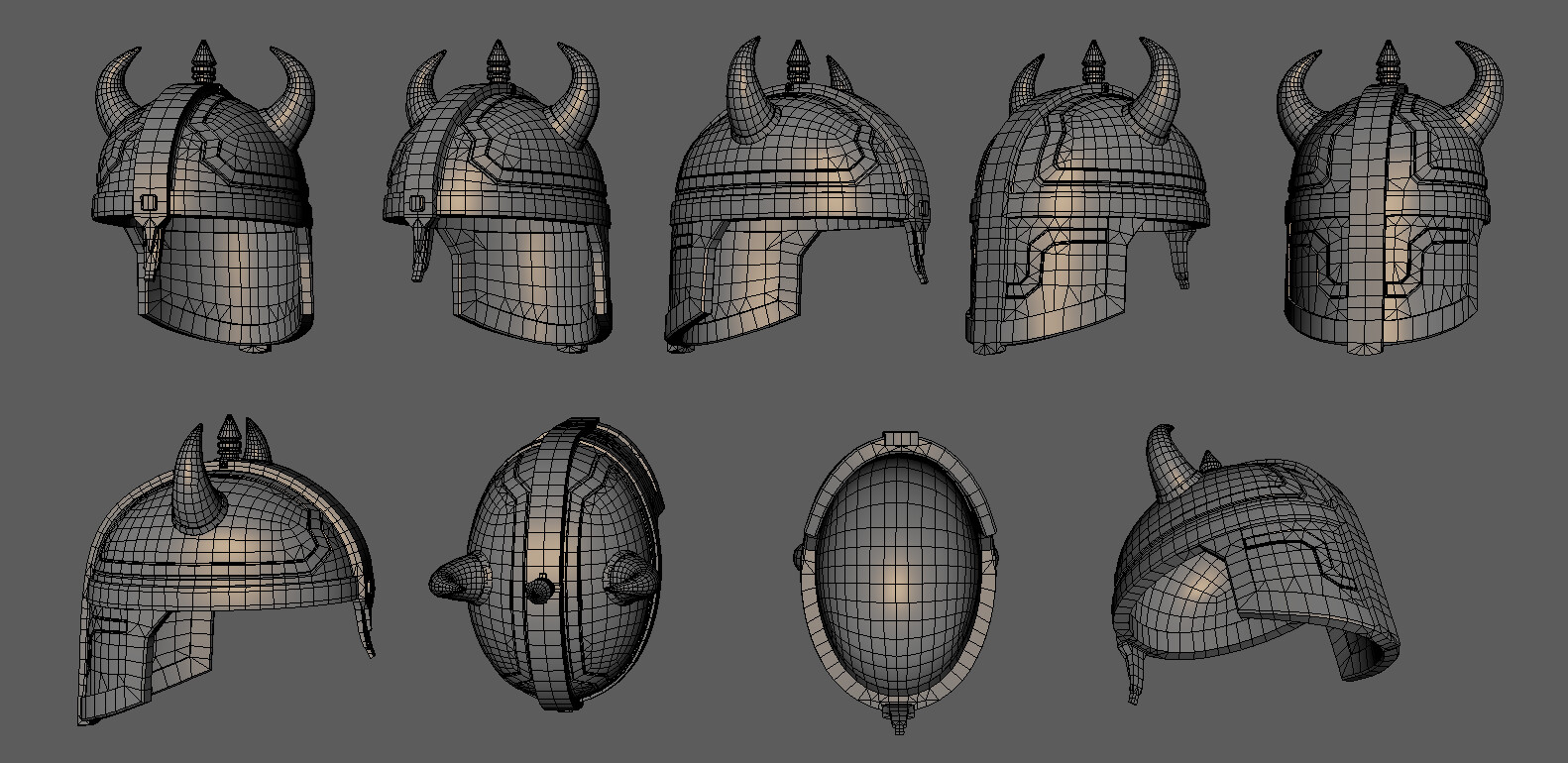Click the bottom-row side profile helmet view
Screen dimensions: 1568x763
click(226, 571)
